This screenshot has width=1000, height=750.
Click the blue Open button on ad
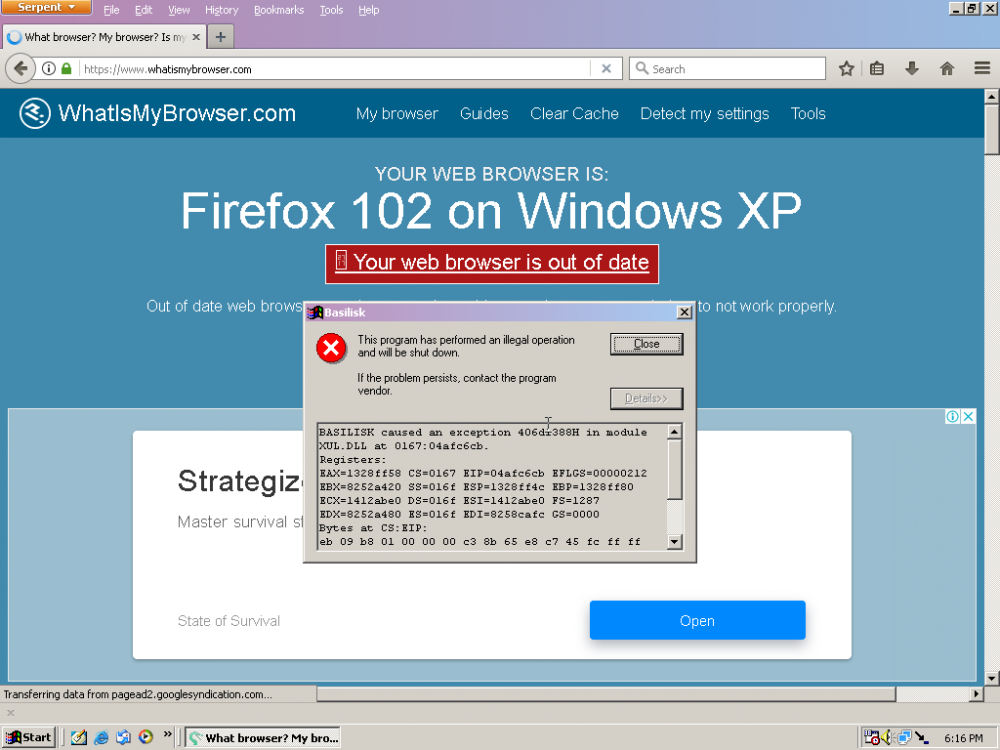[x=697, y=620]
